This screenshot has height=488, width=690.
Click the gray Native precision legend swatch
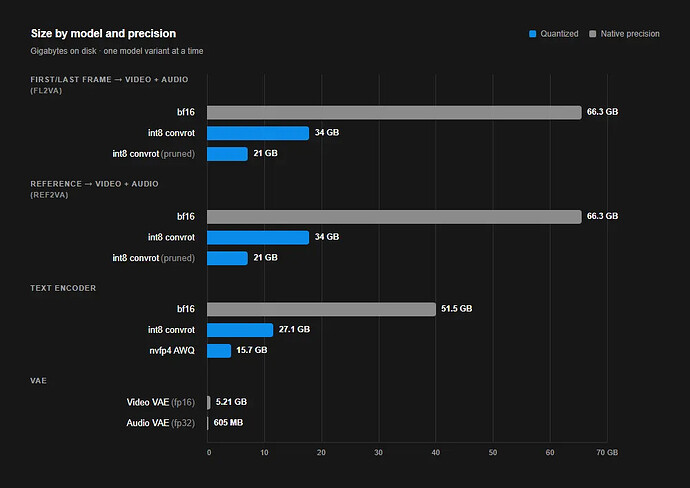(592, 34)
